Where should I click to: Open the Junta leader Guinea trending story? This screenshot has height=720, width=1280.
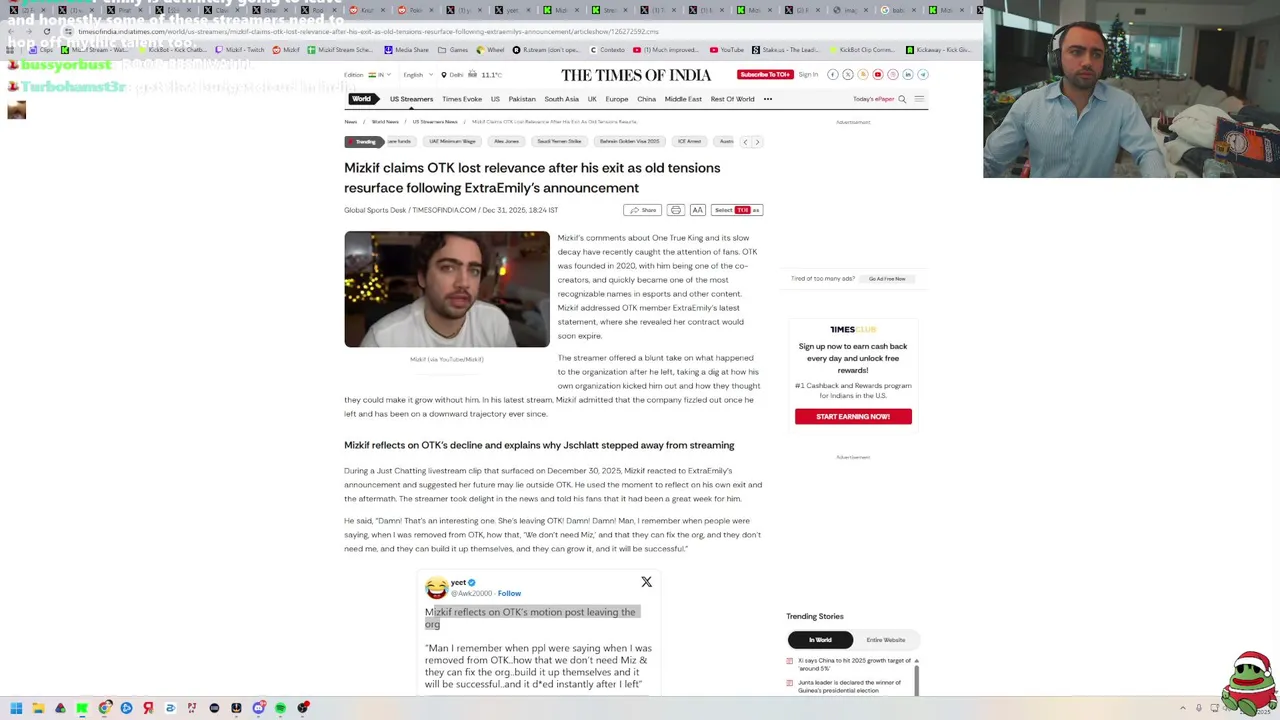(x=849, y=686)
